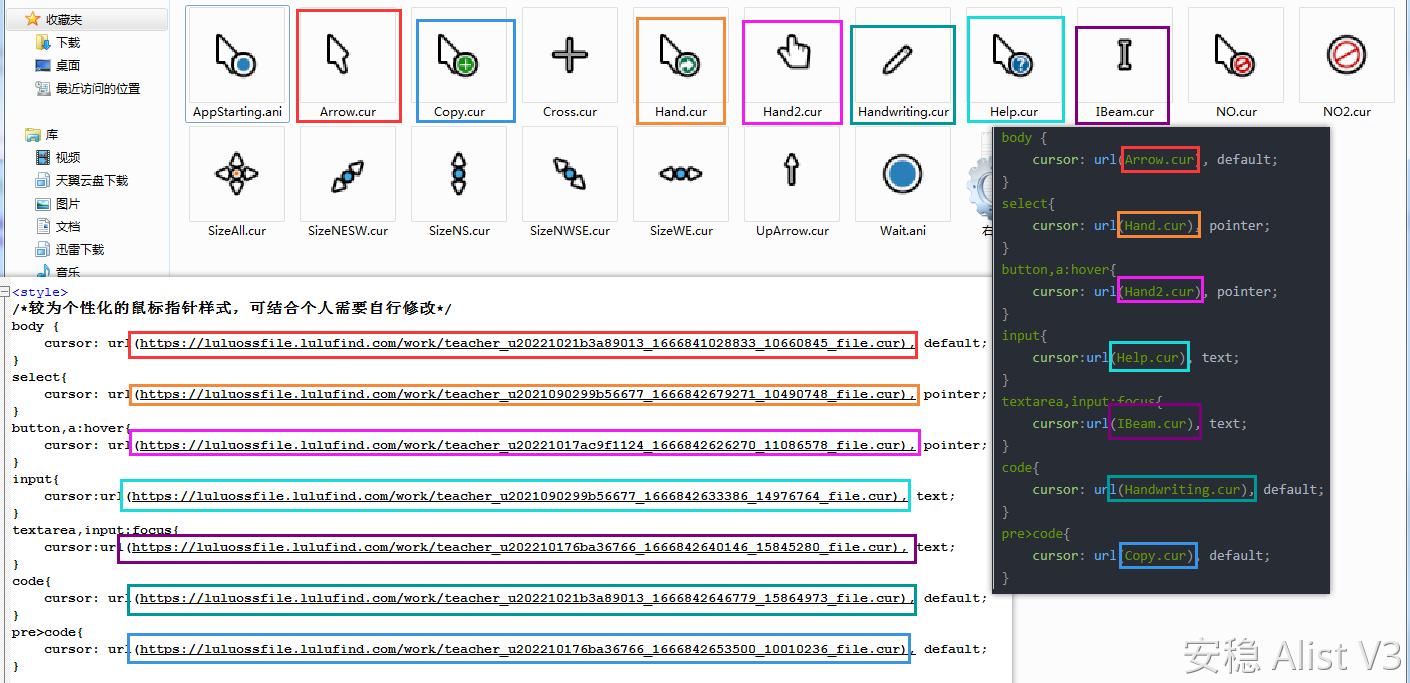
Task: Click the SizeNESW.cur diagonal resize icon
Action: 347,174
